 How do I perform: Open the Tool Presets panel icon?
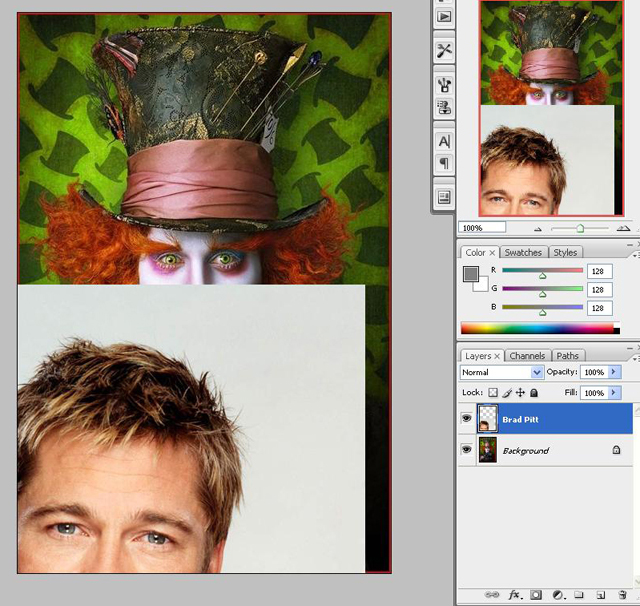[444, 51]
